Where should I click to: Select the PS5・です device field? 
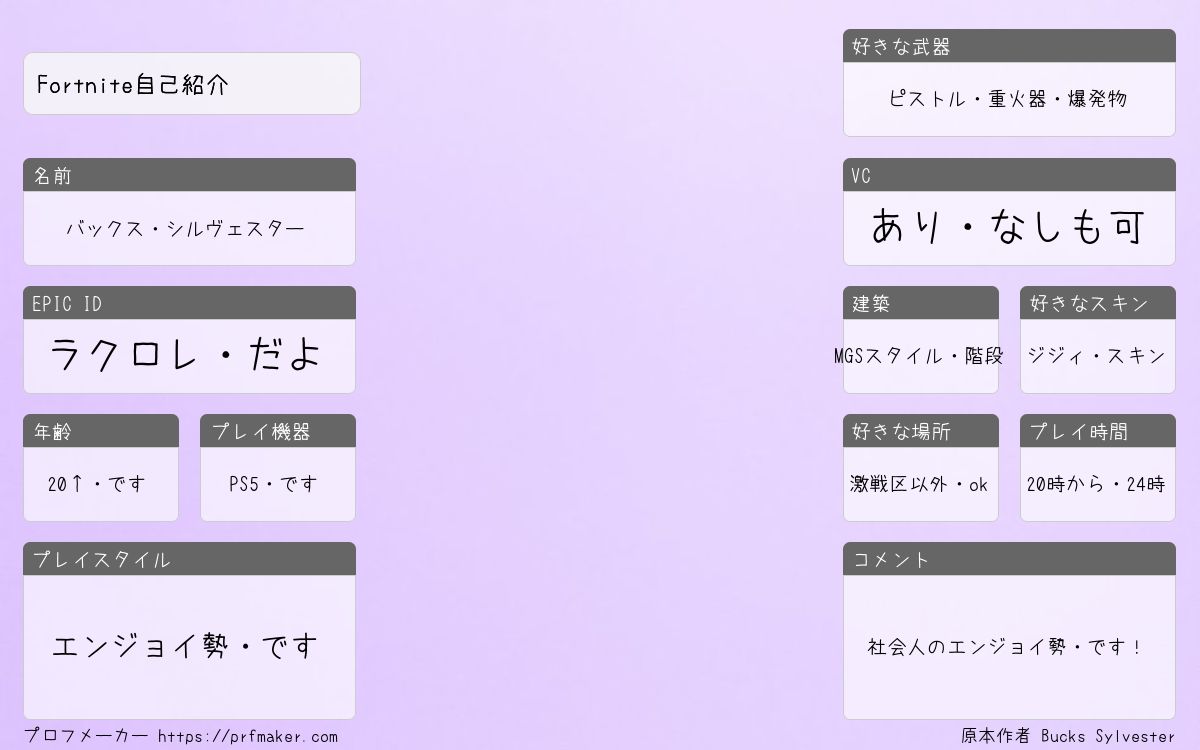pos(274,484)
